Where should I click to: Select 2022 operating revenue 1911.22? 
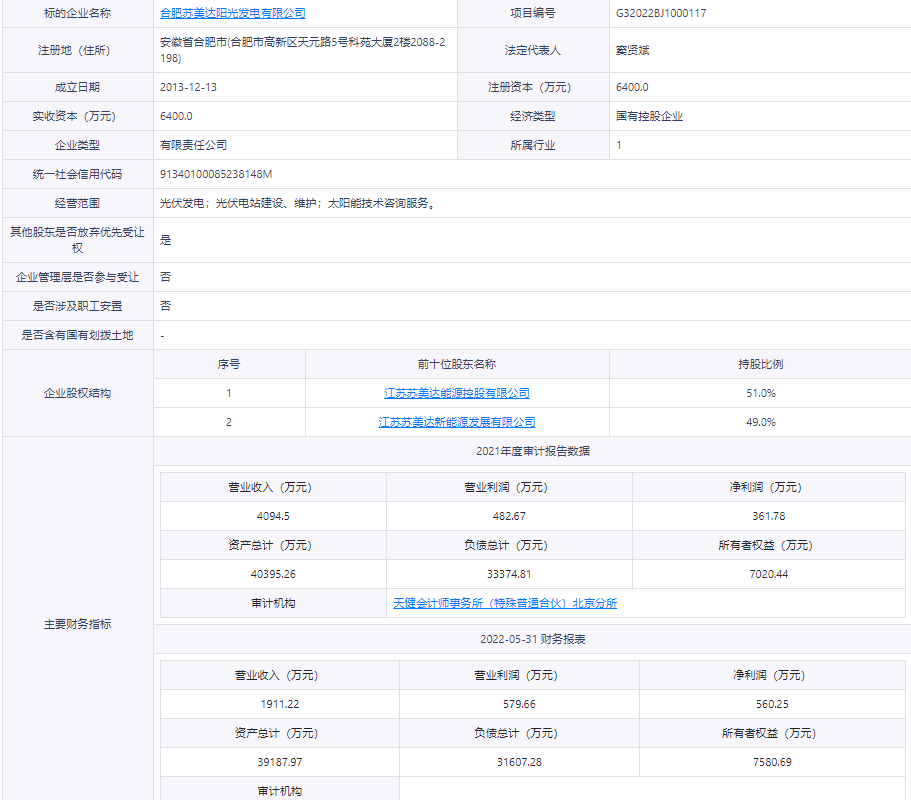(280, 705)
